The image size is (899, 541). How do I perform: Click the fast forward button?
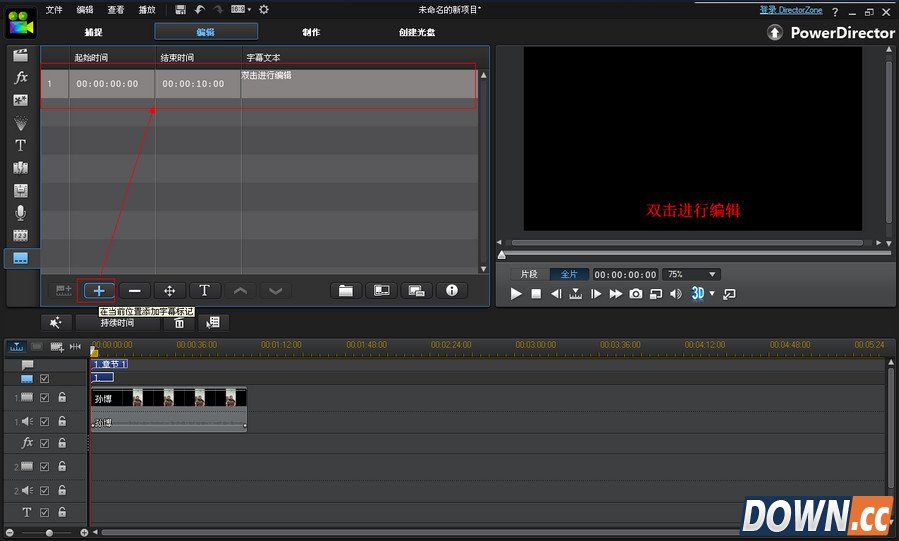pyautogui.click(x=616, y=294)
